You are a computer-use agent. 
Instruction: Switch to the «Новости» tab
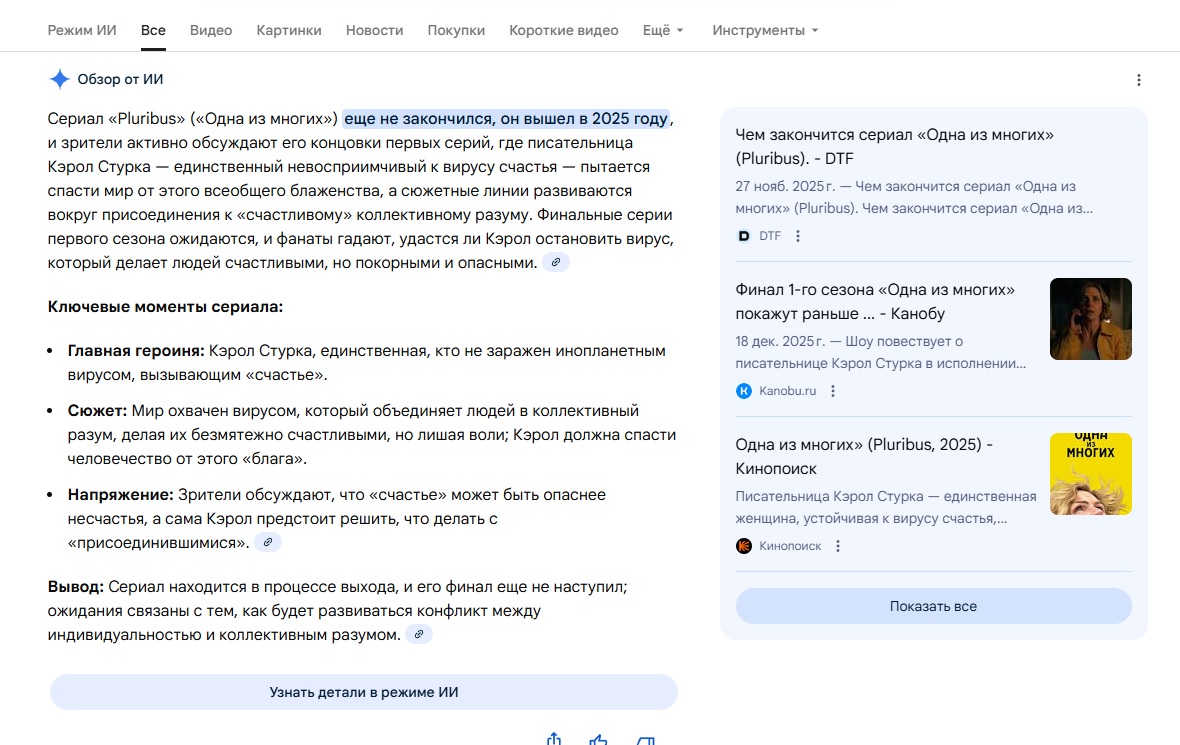tap(375, 30)
